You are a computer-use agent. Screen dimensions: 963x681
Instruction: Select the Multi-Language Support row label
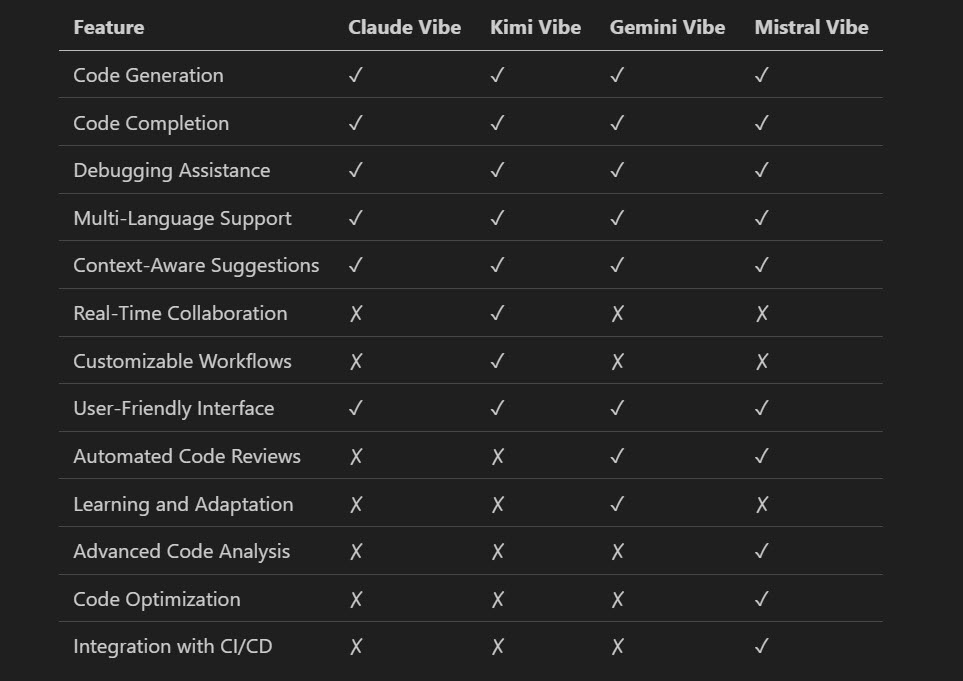182,218
